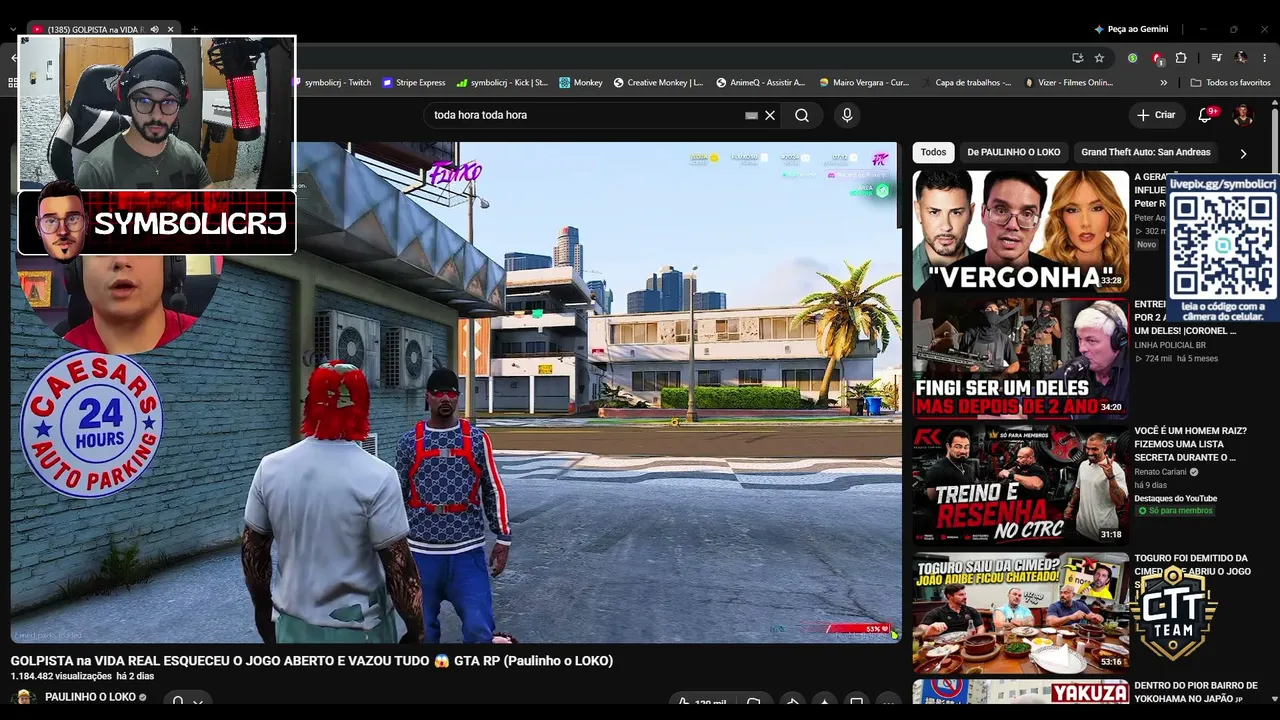The image size is (1280, 720).
Task: Open the TREINO E RESENHA NO CTRC thumbnail
Action: click(x=1021, y=485)
